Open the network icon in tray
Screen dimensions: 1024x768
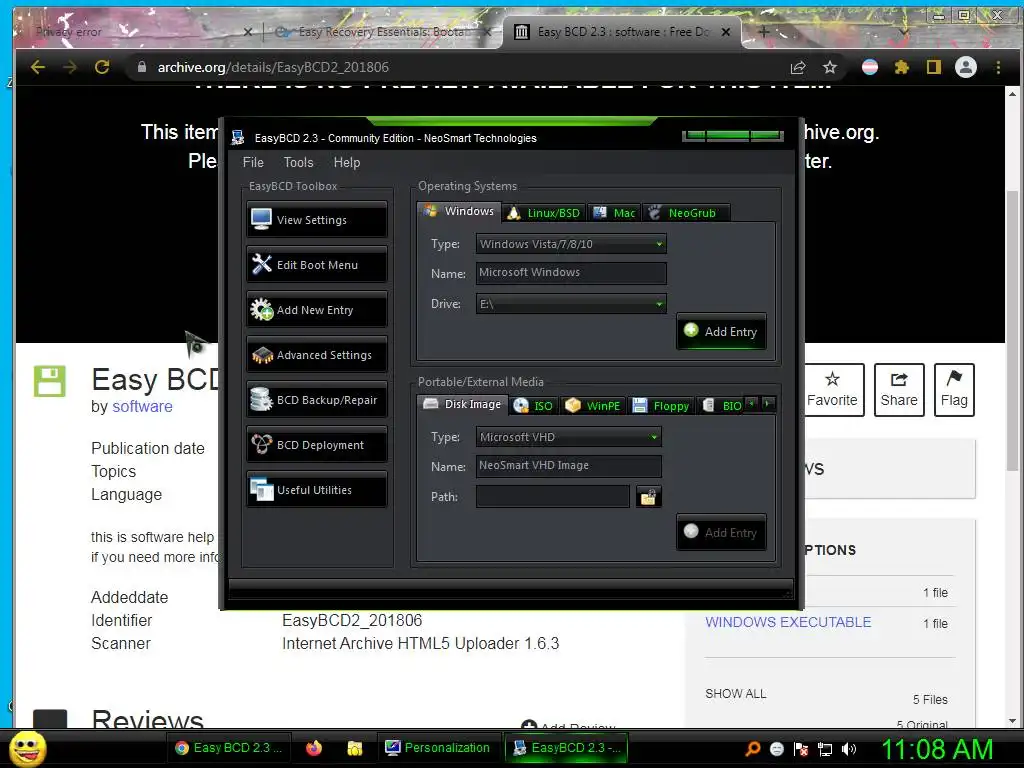(825, 749)
